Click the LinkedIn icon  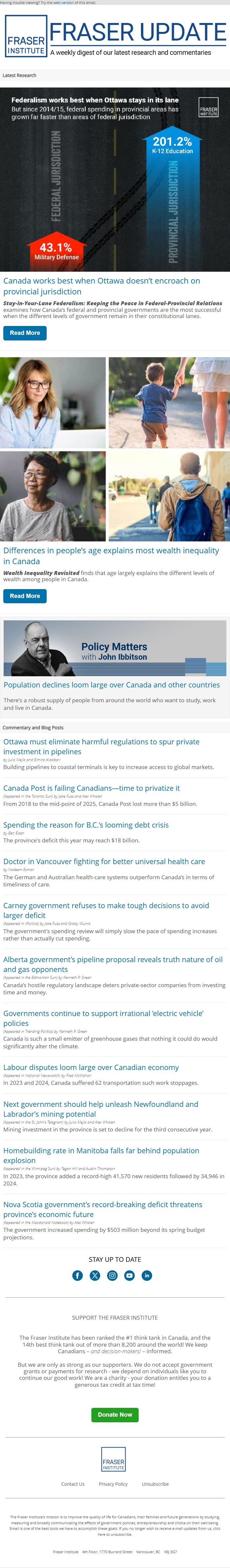pos(147,1275)
